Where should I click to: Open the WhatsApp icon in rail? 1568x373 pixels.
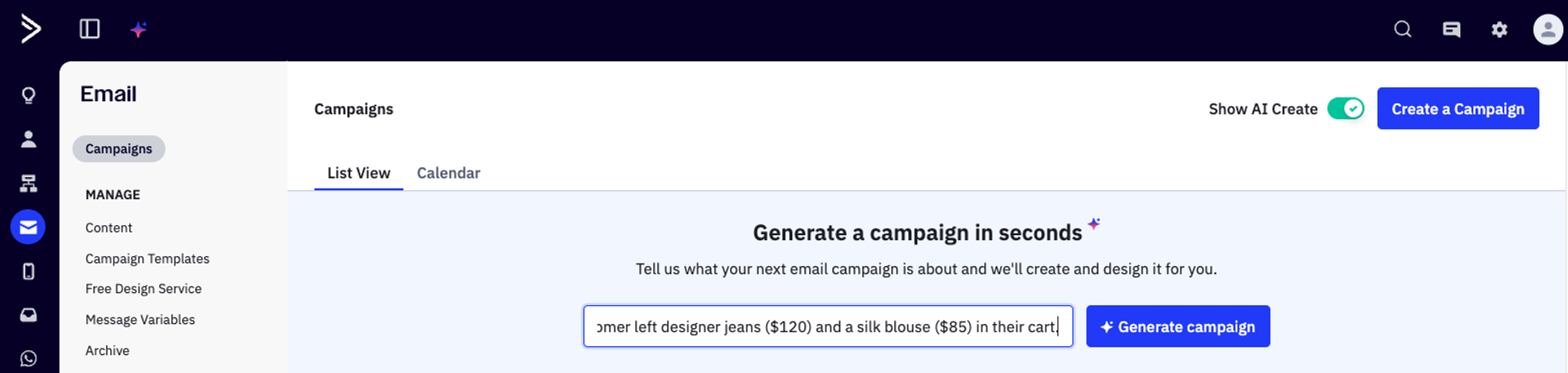pos(29,358)
